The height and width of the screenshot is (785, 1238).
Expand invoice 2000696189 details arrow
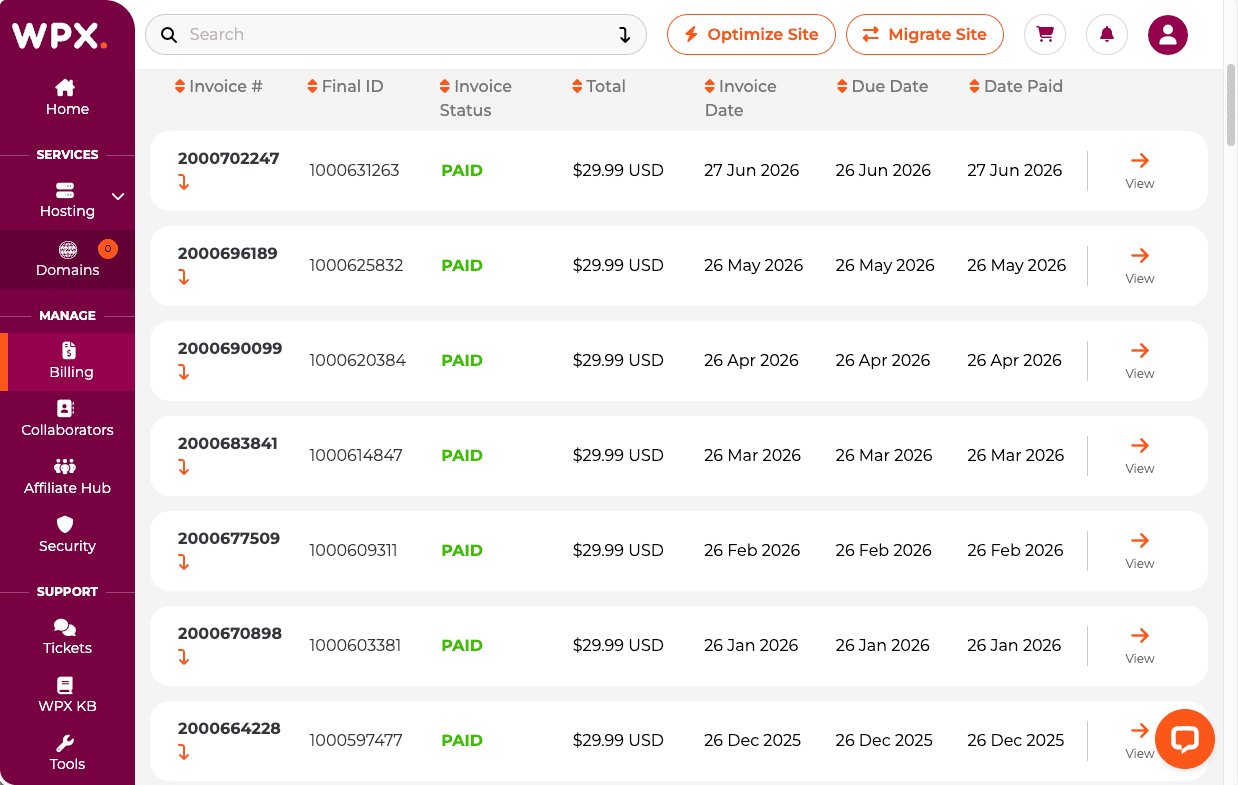pyautogui.click(x=184, y=277)
